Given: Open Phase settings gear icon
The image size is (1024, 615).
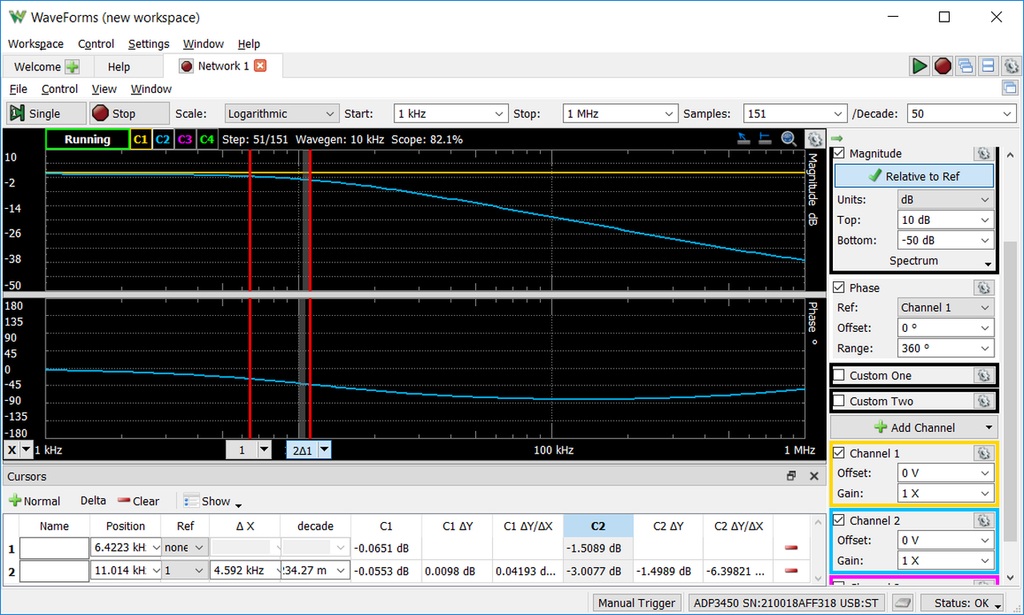Looking at the screenshot, I should (983, 288).
